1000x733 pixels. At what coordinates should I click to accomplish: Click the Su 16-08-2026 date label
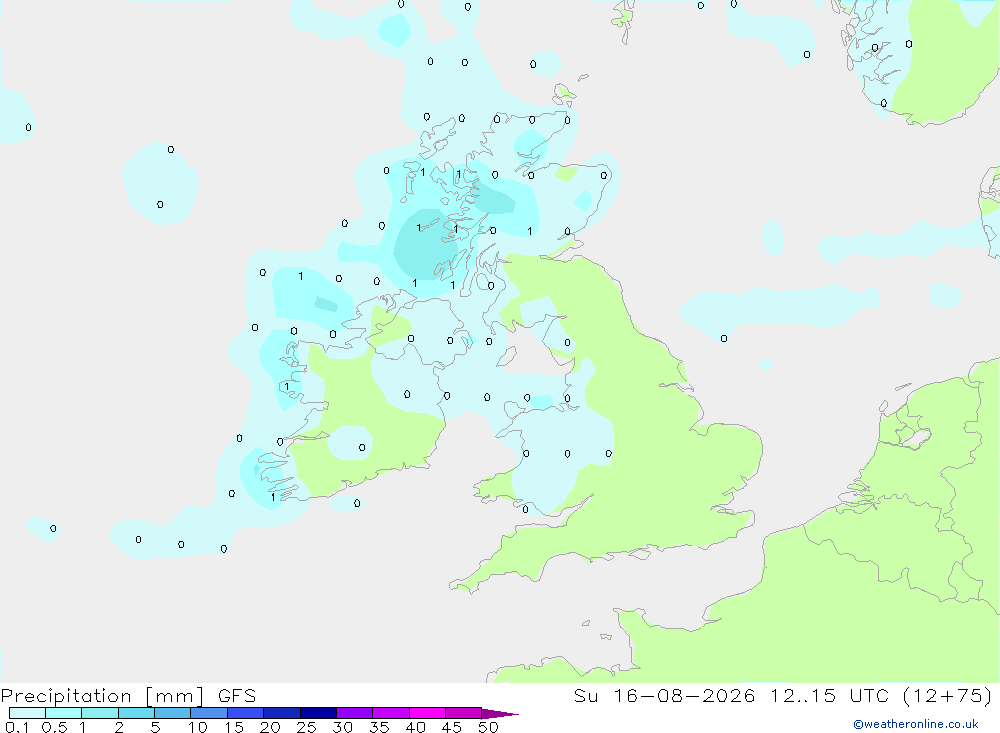(665, 695)
